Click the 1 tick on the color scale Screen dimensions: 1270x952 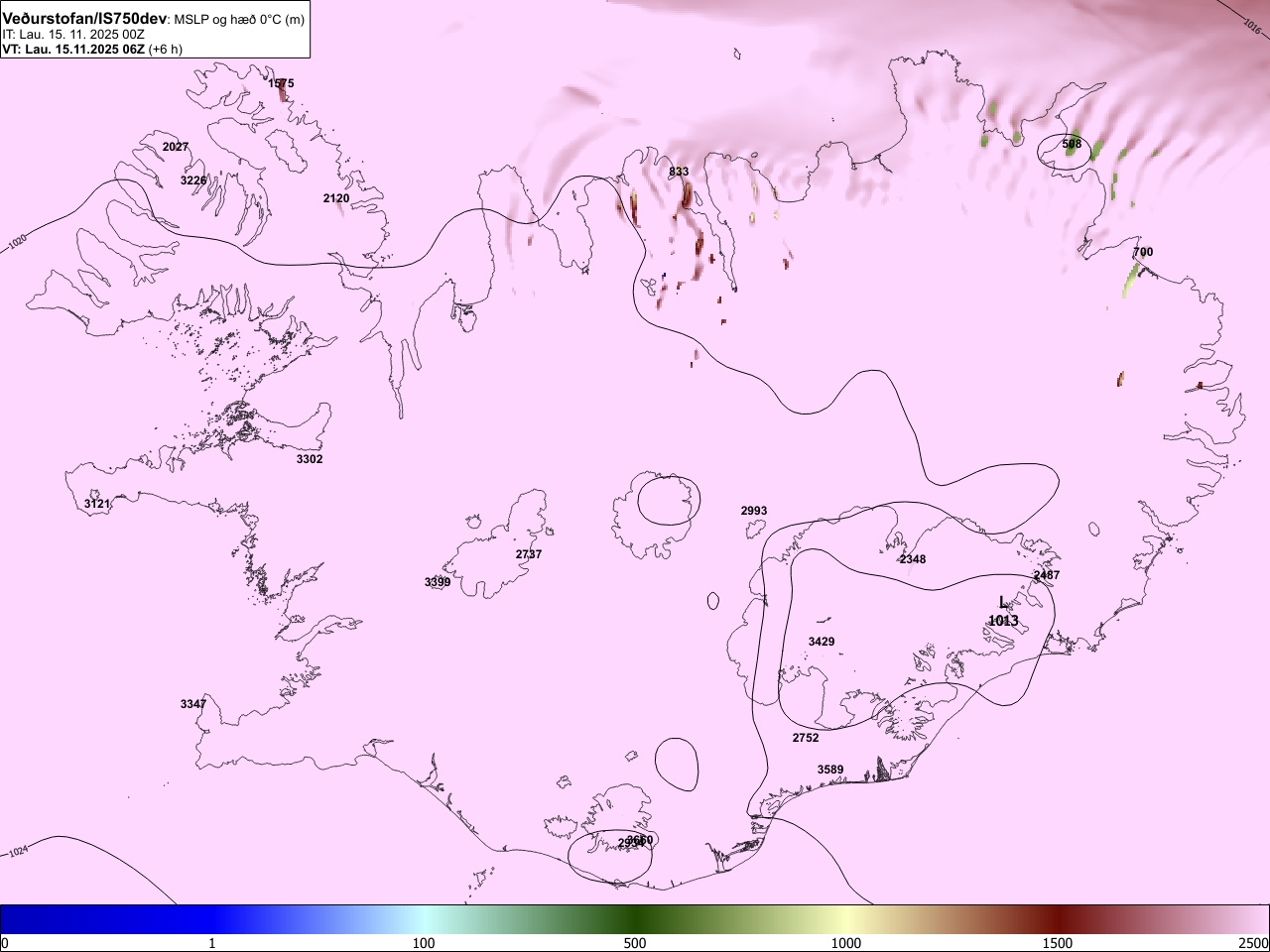211,942
